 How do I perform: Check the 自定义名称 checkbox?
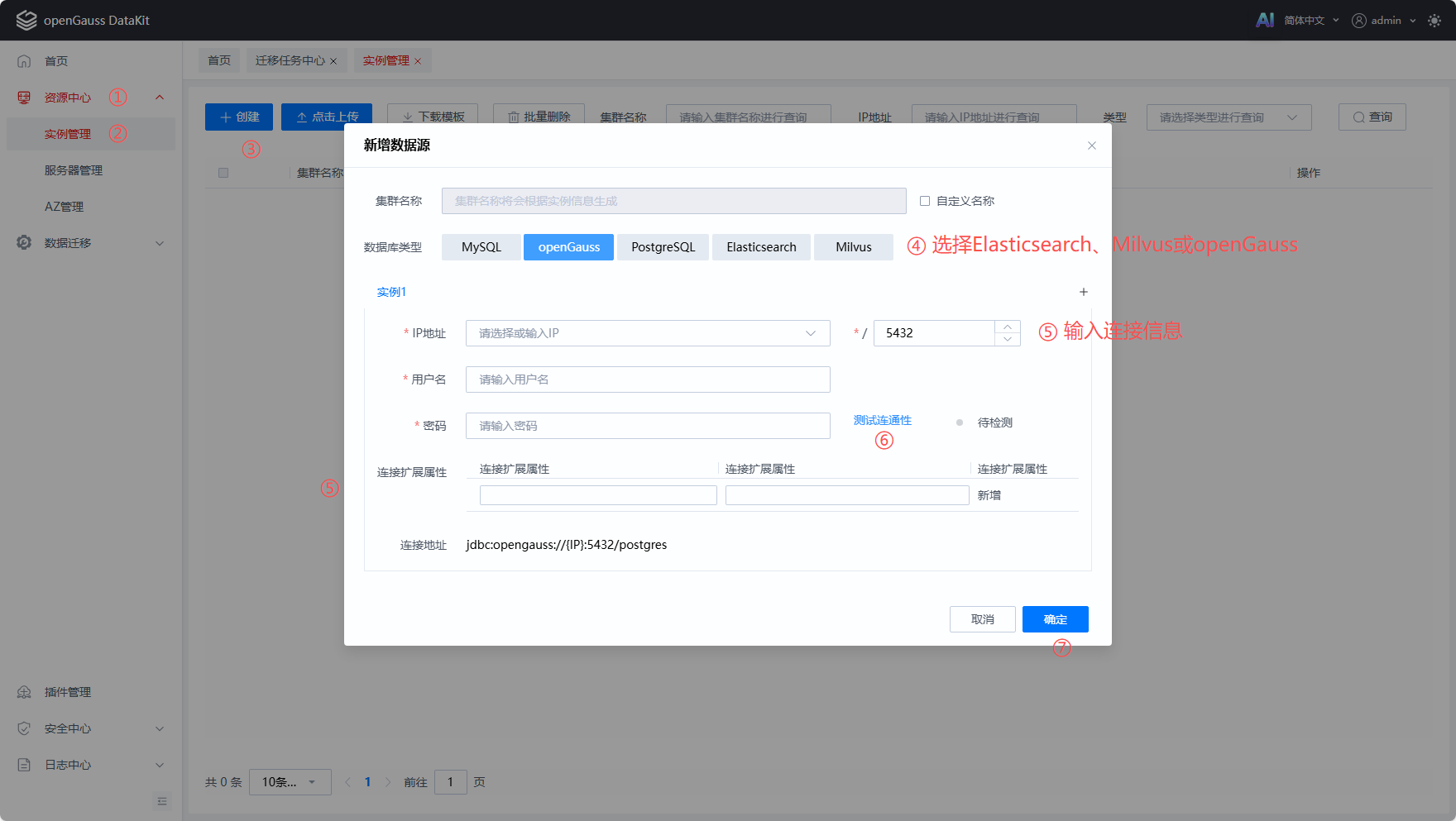click(x=925, y=201)
